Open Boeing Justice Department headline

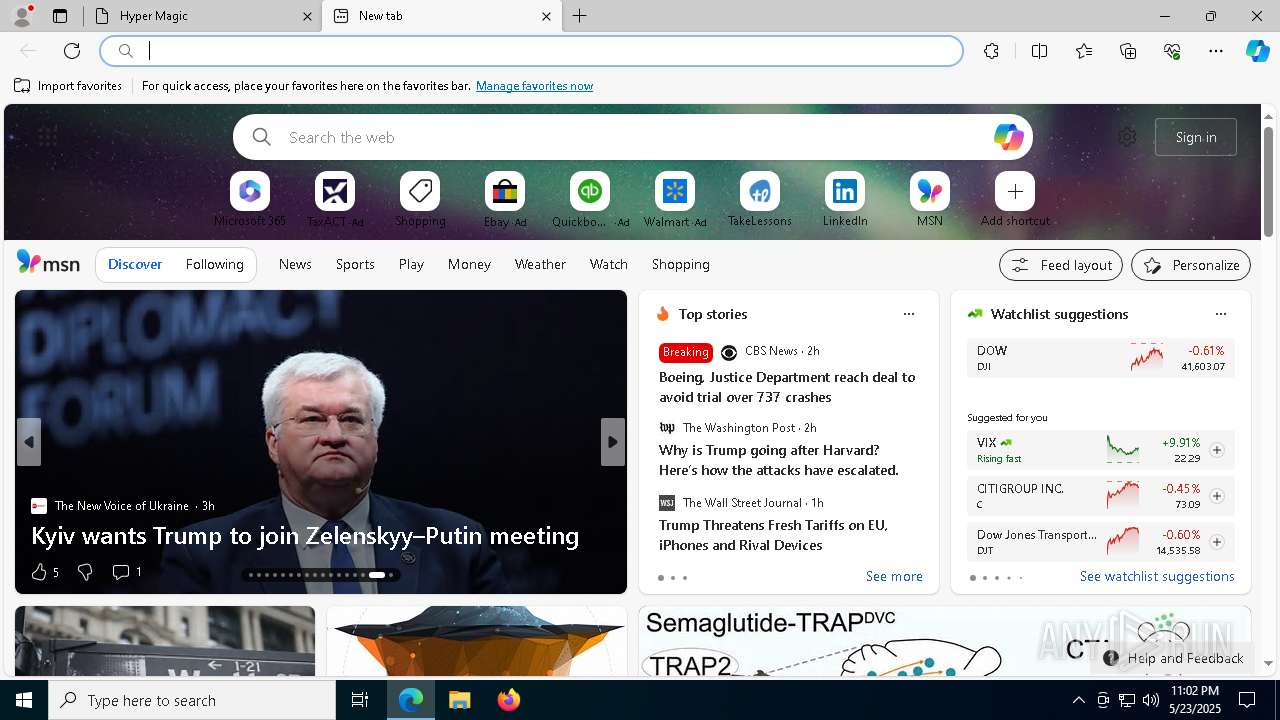(787, 387)
